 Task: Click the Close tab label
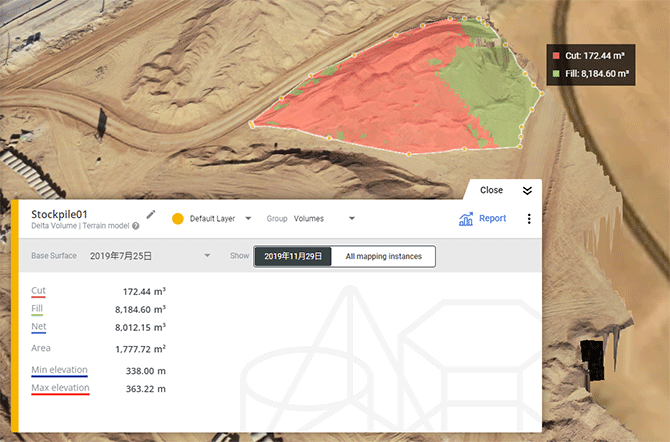click(x=491, y=190)
